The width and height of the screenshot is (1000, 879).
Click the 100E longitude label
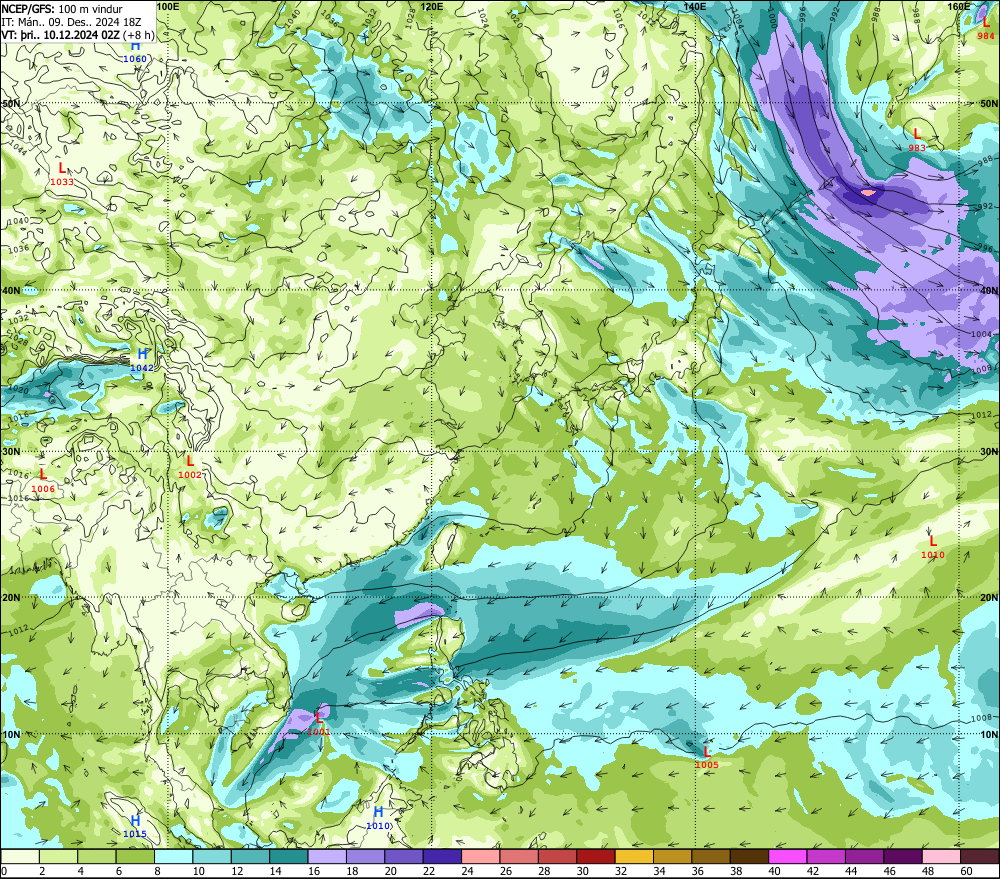(167, 6)
